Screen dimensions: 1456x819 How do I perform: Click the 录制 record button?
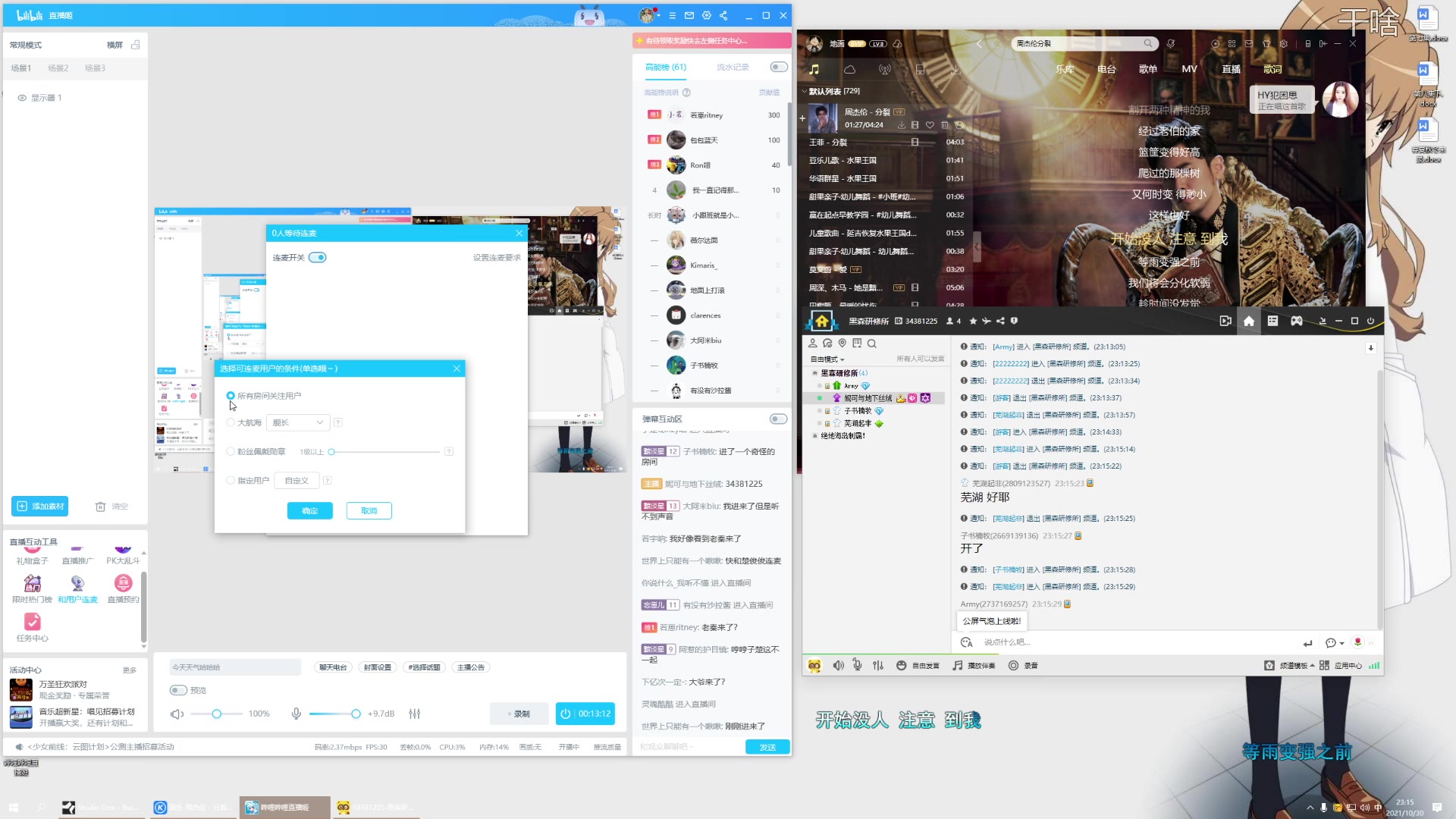519,714
